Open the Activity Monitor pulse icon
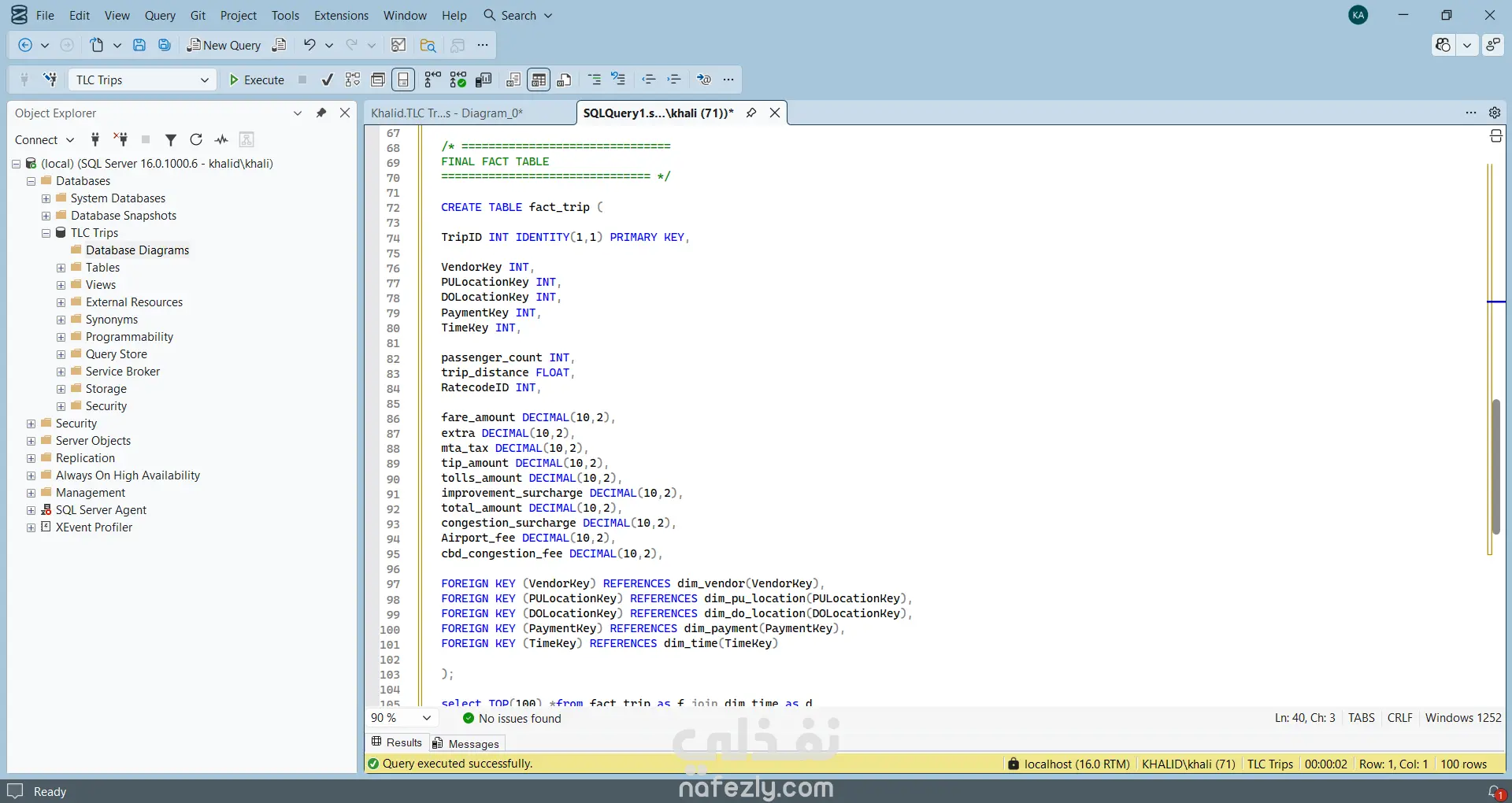Image resolution: width=1512 pixels, height=803 pixels. [x=221, y=139]
